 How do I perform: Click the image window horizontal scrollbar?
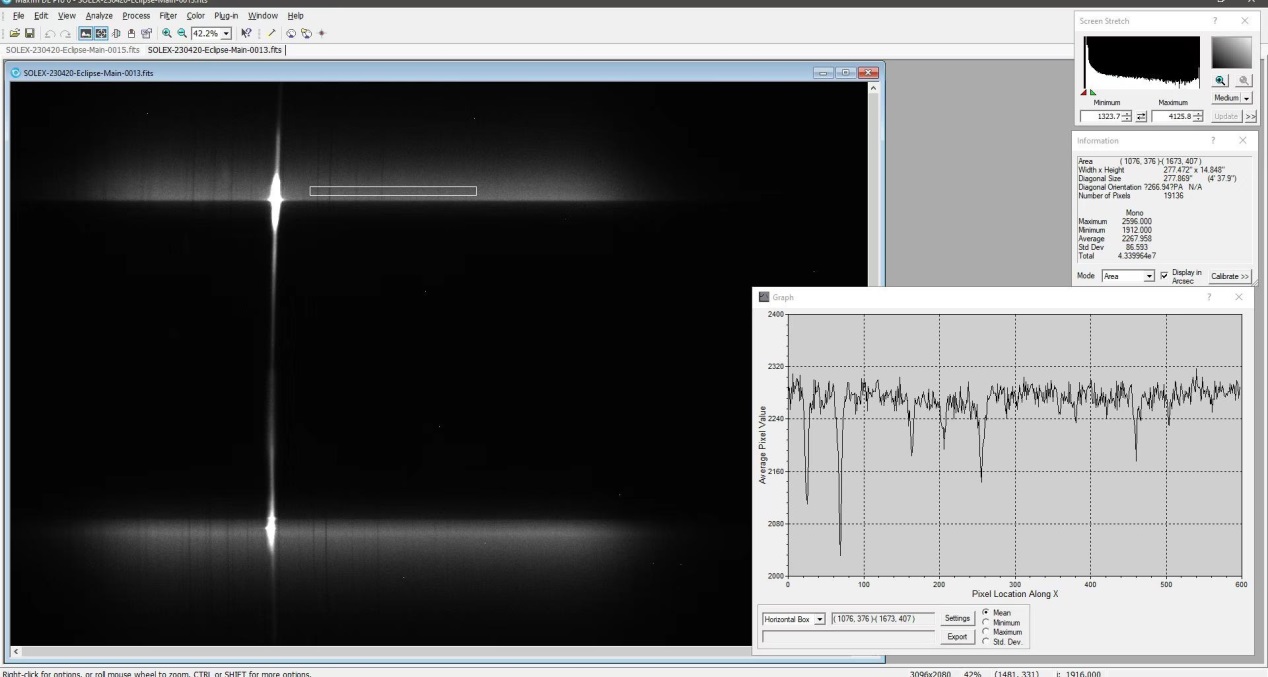tap(440, 652)
